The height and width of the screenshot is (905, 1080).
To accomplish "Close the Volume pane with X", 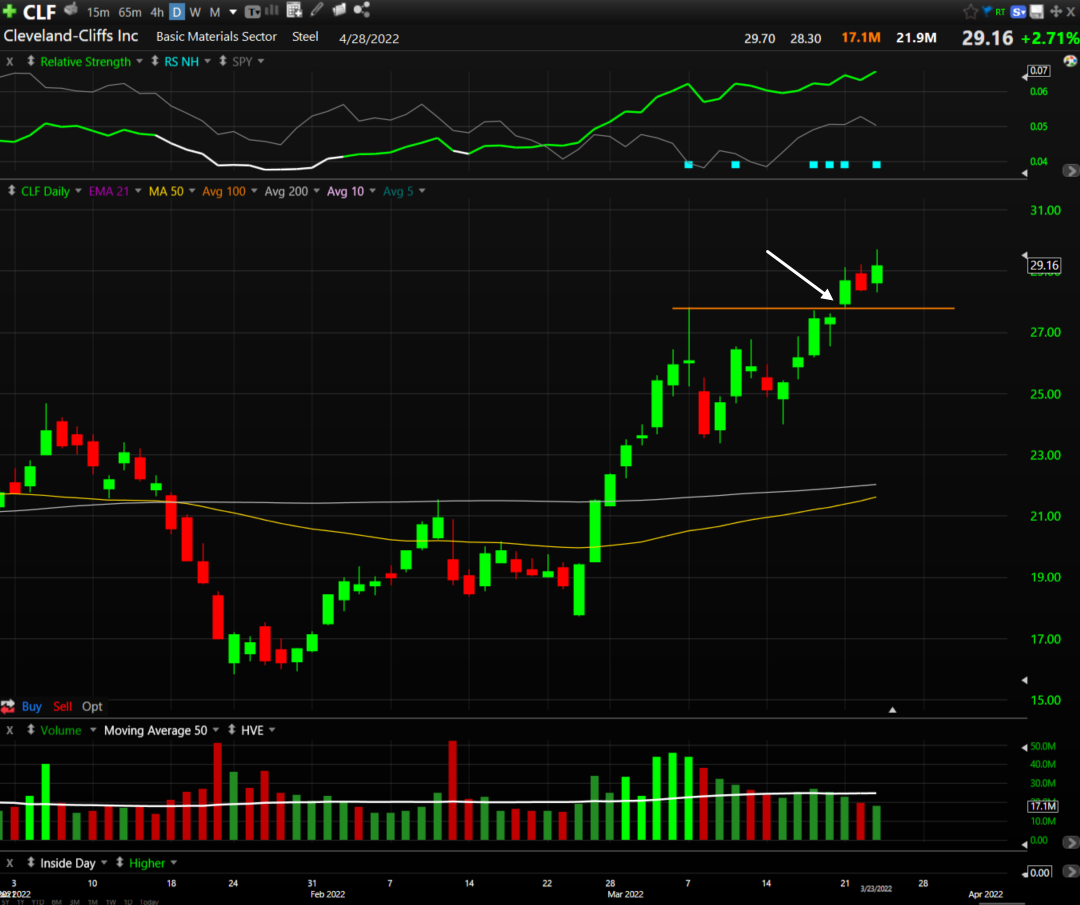I will pyautogui.click(x=10, y=730).
